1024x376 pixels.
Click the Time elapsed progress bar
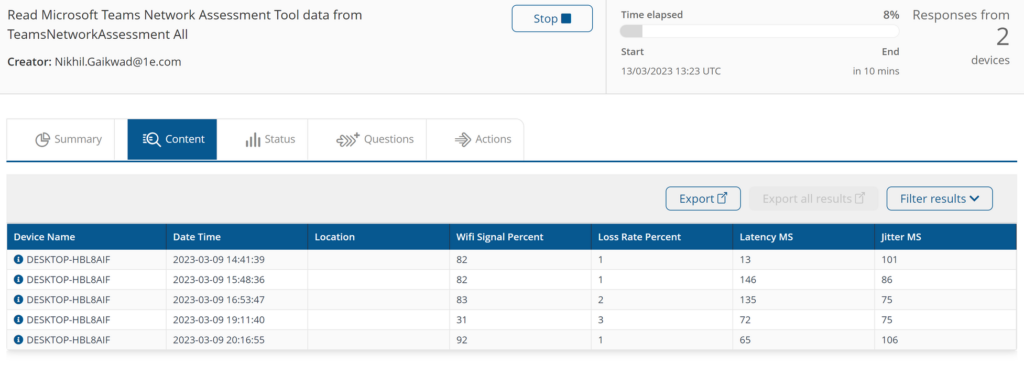tap(760, 31)
